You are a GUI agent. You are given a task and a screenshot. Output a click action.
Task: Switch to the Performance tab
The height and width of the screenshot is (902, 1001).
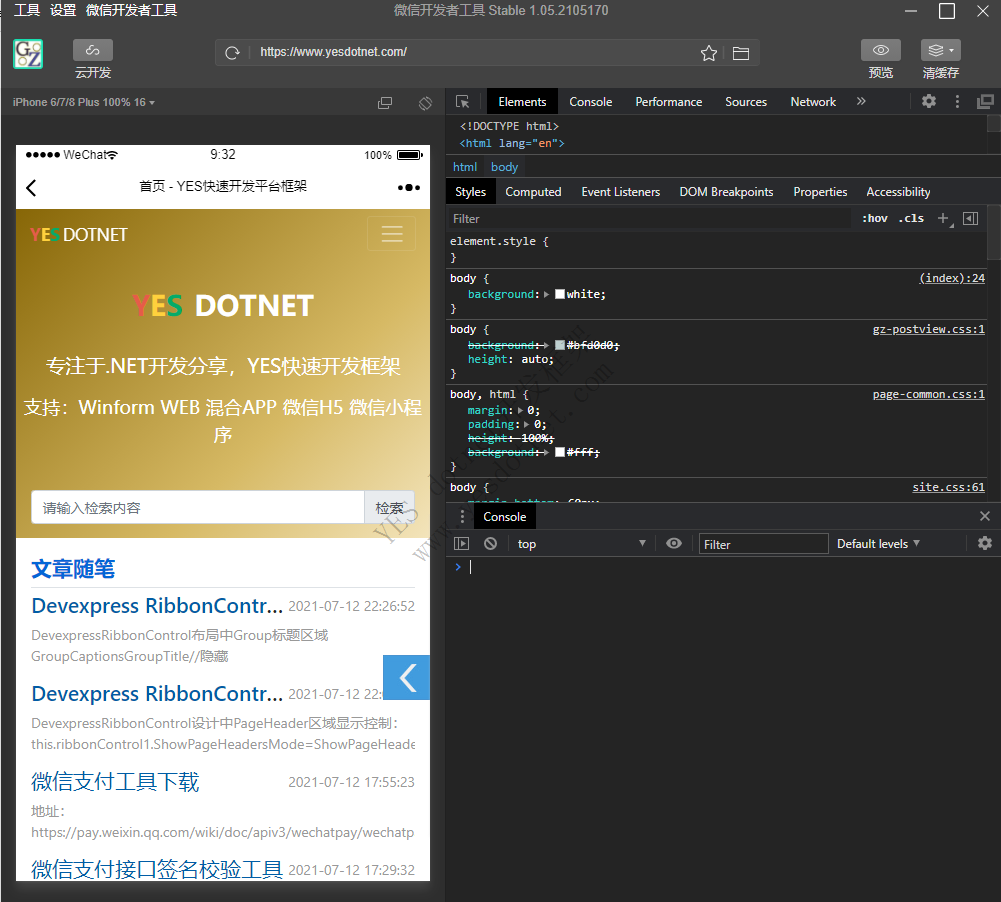click(668, 101)
